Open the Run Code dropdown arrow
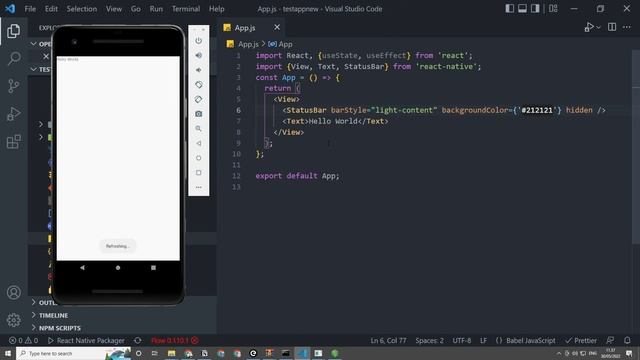The height and width of the screenshot is (360, 640). coord(598,27)
